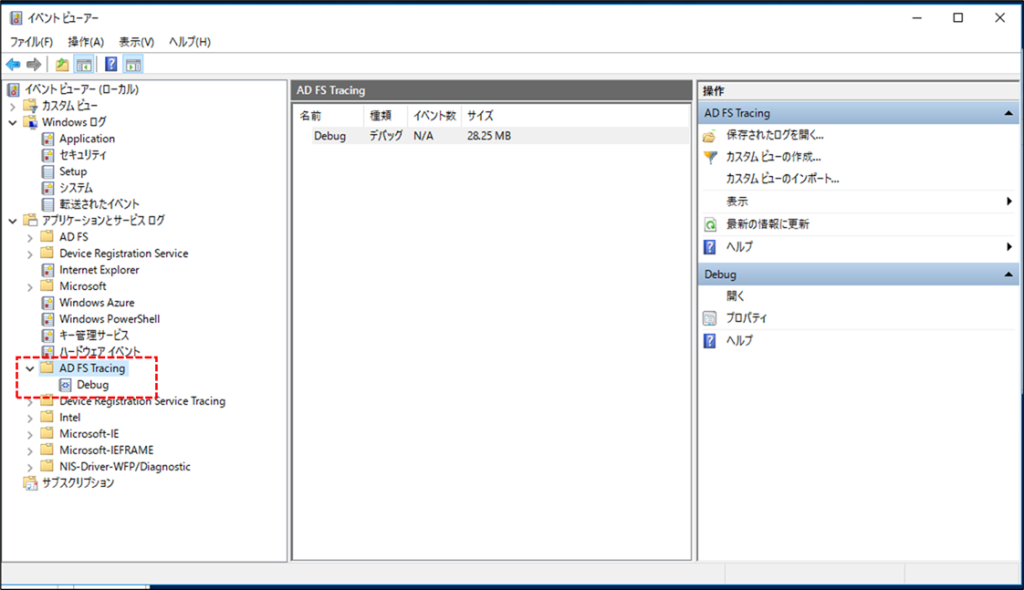The image size is (1024, 590).
Task: Click カスタム ビューの作成... action
Action: click(774, 157)
